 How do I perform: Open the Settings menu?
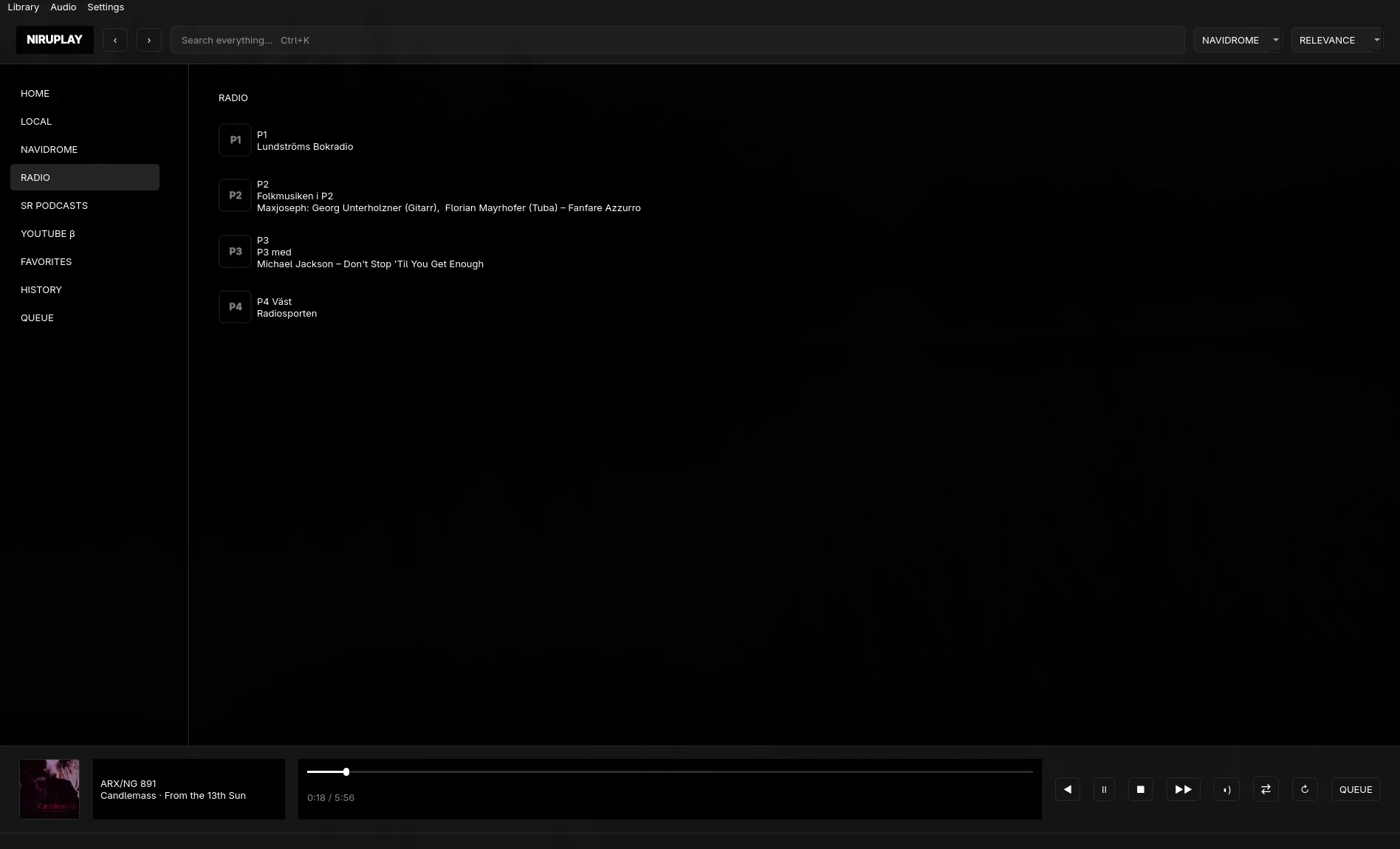[106, 7]
